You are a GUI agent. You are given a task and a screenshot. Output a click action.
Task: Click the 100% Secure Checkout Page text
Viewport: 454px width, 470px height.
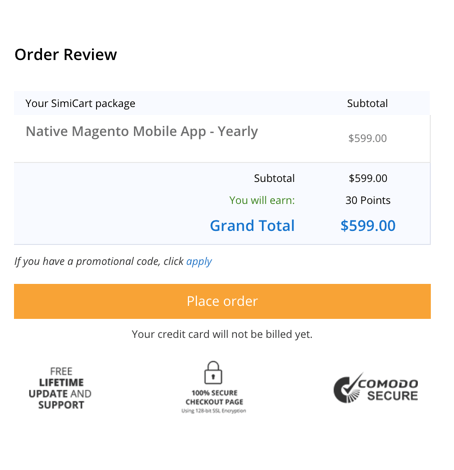point(214,397)
